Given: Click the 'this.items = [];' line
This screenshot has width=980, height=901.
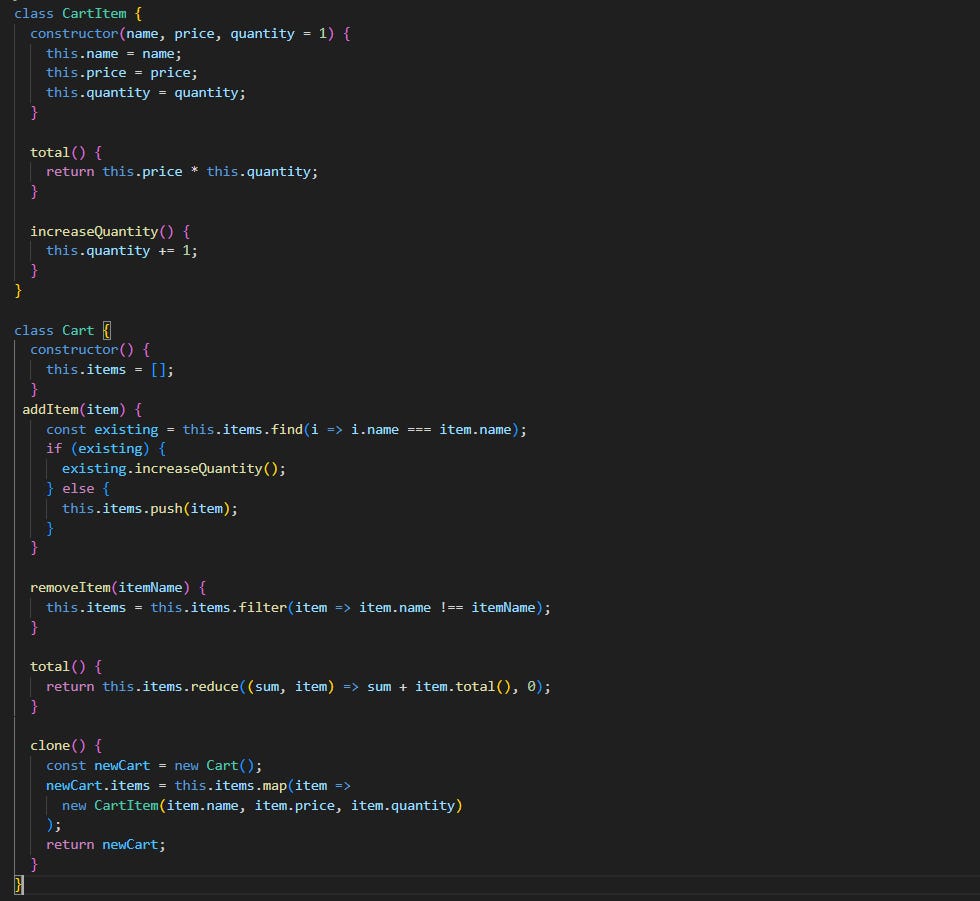Looking at the screenshot, I should coord(109,369).
